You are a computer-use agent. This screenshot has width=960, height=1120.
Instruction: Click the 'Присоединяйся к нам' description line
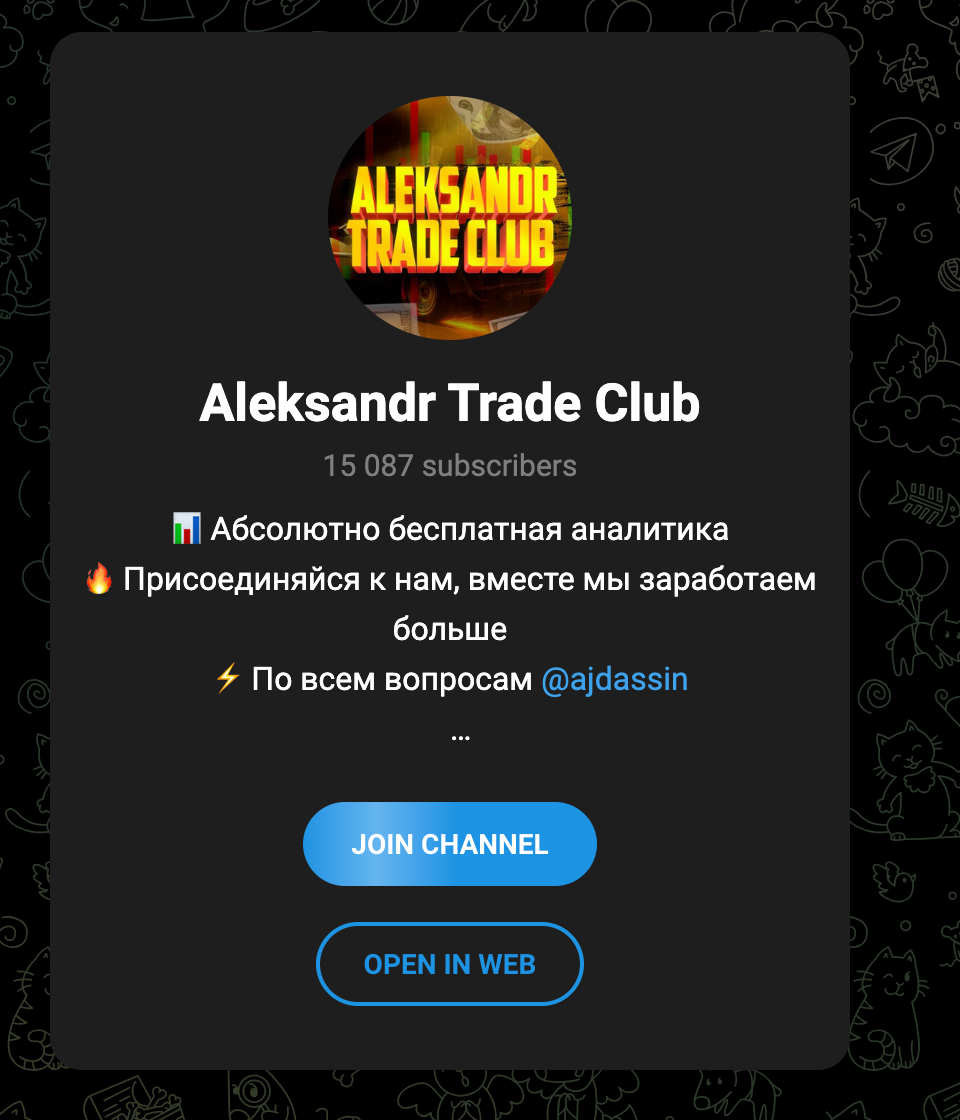coord(469,579)
